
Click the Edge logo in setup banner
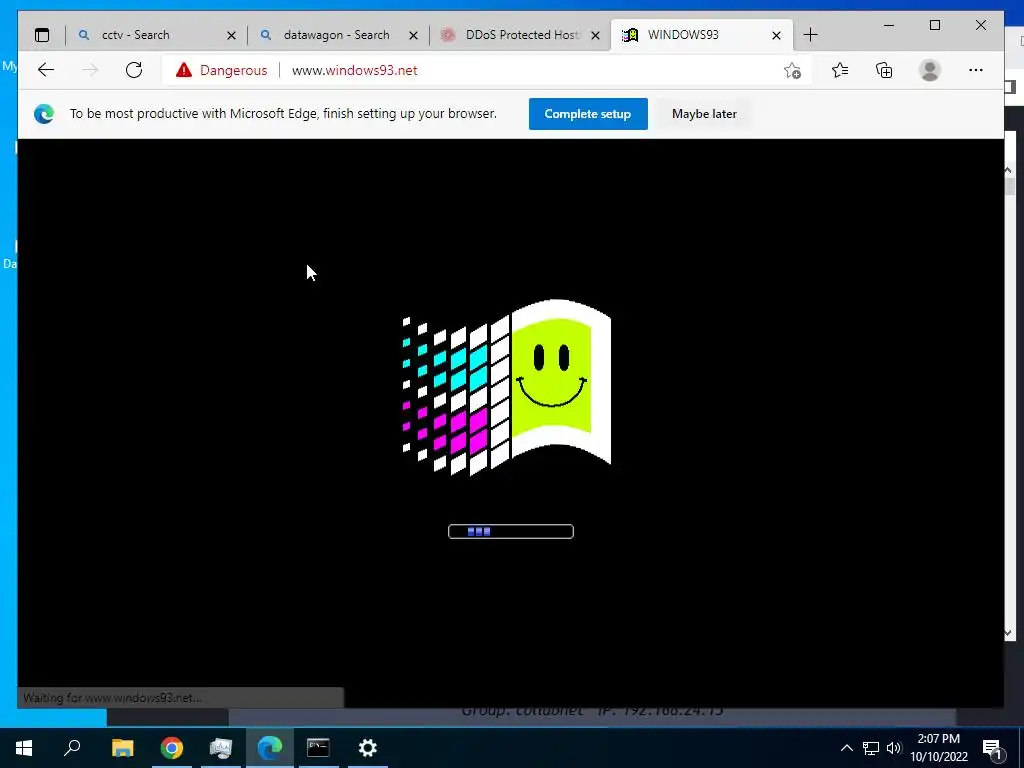44,114
